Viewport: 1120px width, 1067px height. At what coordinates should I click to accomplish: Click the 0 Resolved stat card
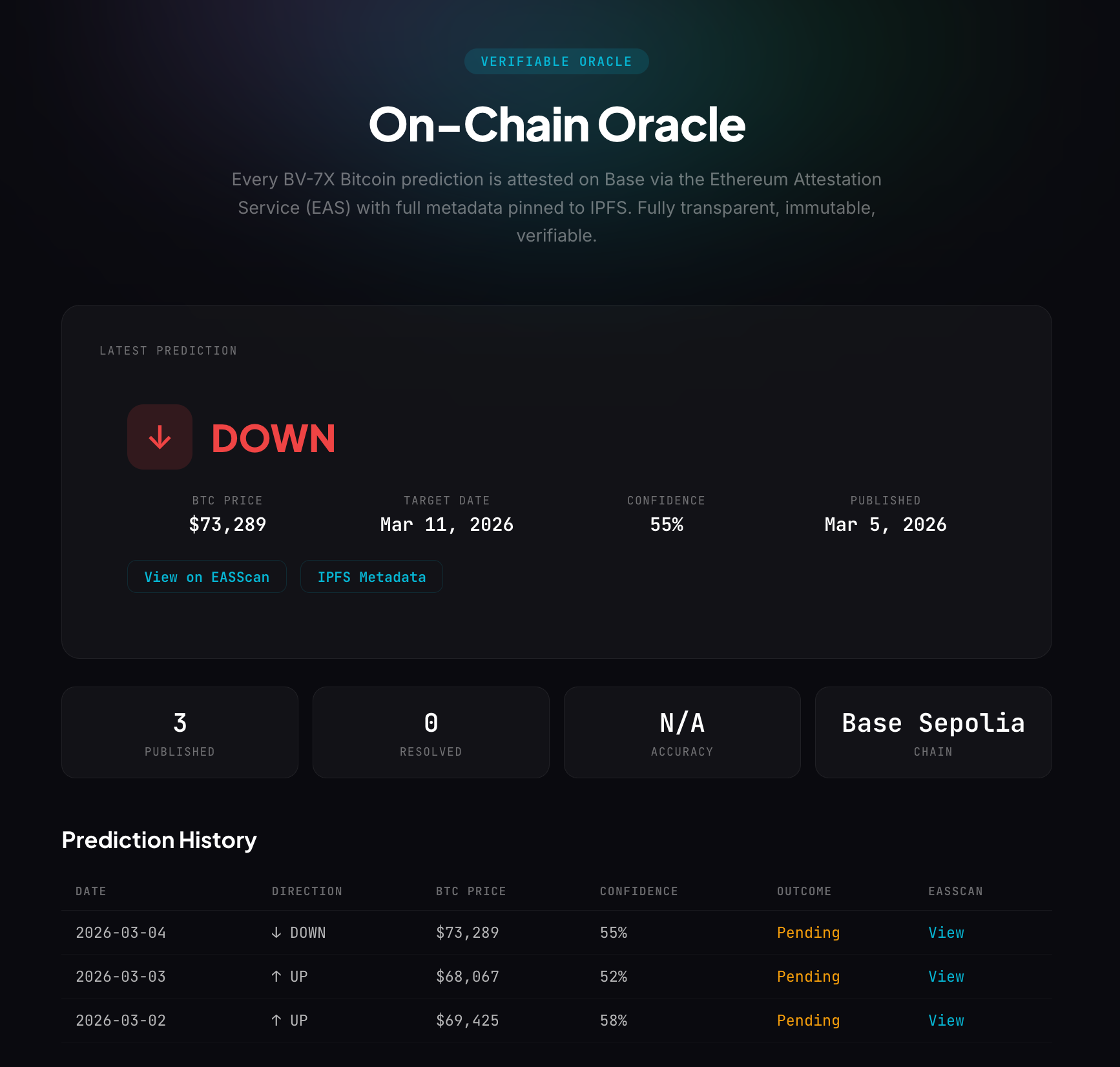click(431, 732)
